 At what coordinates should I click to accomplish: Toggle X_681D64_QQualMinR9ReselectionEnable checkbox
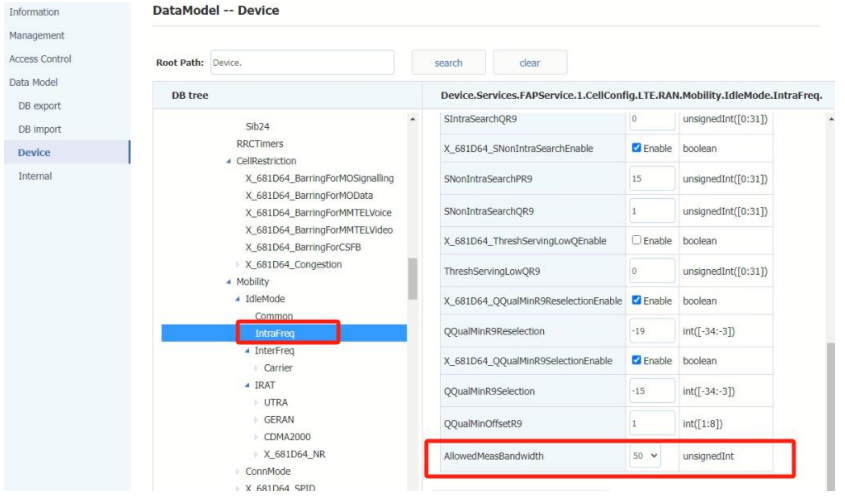[x=637, y=301]
